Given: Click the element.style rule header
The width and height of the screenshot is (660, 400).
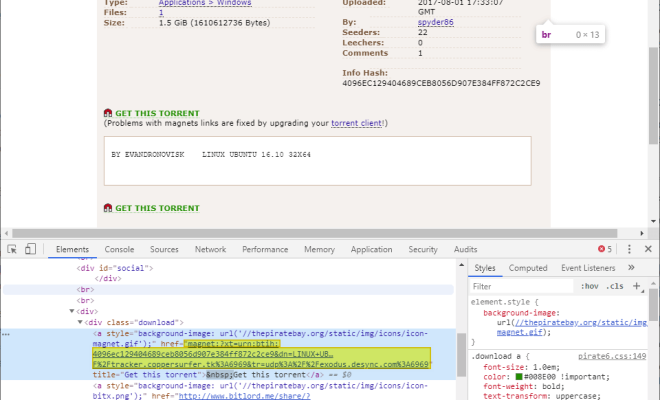Looking at the screenshot, I should tap(504, 301).
